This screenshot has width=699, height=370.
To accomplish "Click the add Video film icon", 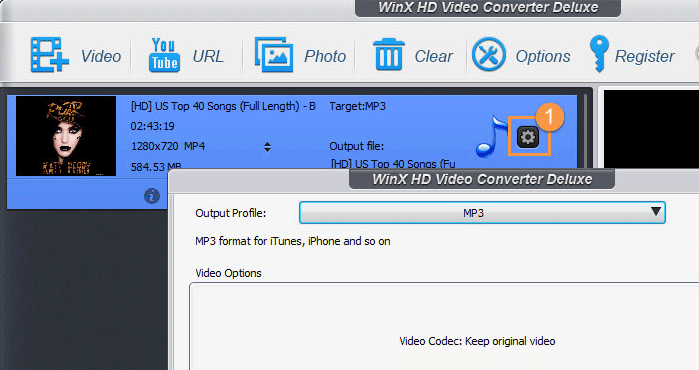I will (49, 55).
